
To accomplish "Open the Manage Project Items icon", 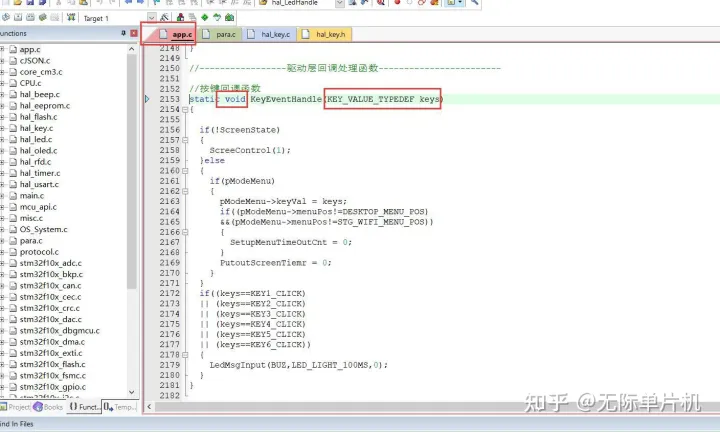I will point(180,17).
